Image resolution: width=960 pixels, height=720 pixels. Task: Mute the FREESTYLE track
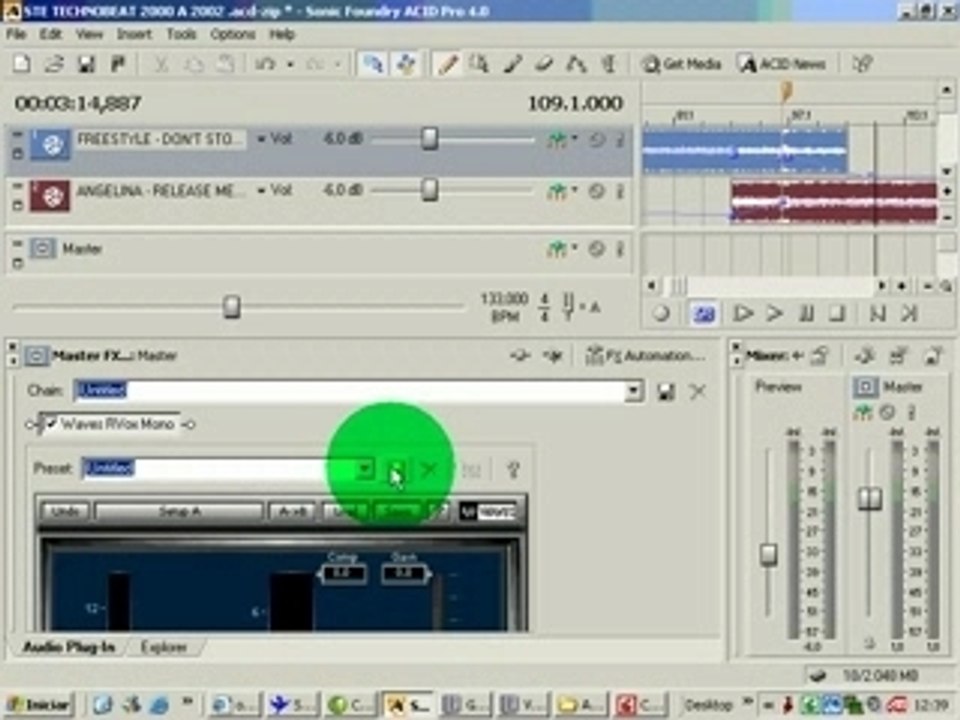[x=596, y=140]
